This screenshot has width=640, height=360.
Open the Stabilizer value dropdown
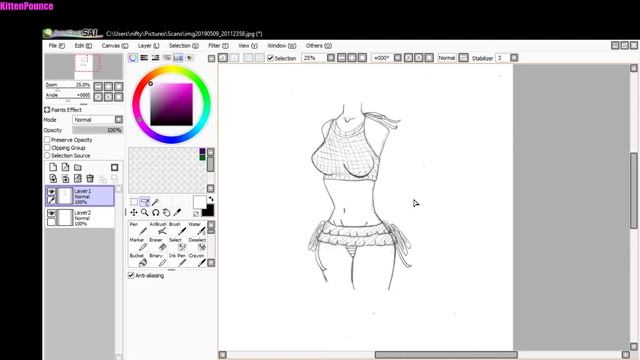(x=514, y=58)
